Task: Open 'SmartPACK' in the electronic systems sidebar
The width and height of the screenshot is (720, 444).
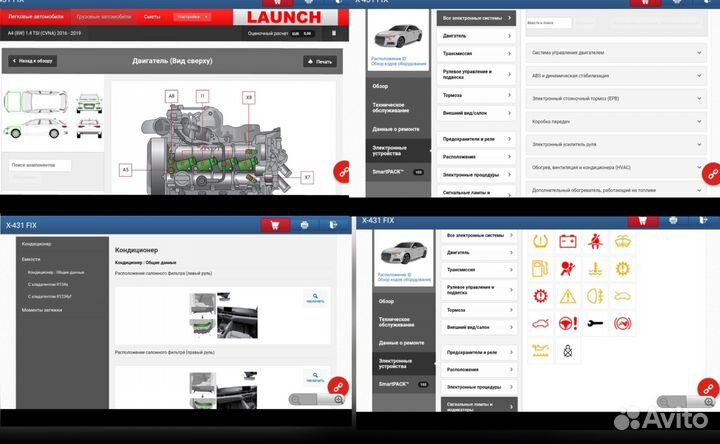Action: [x=398, y=172]
